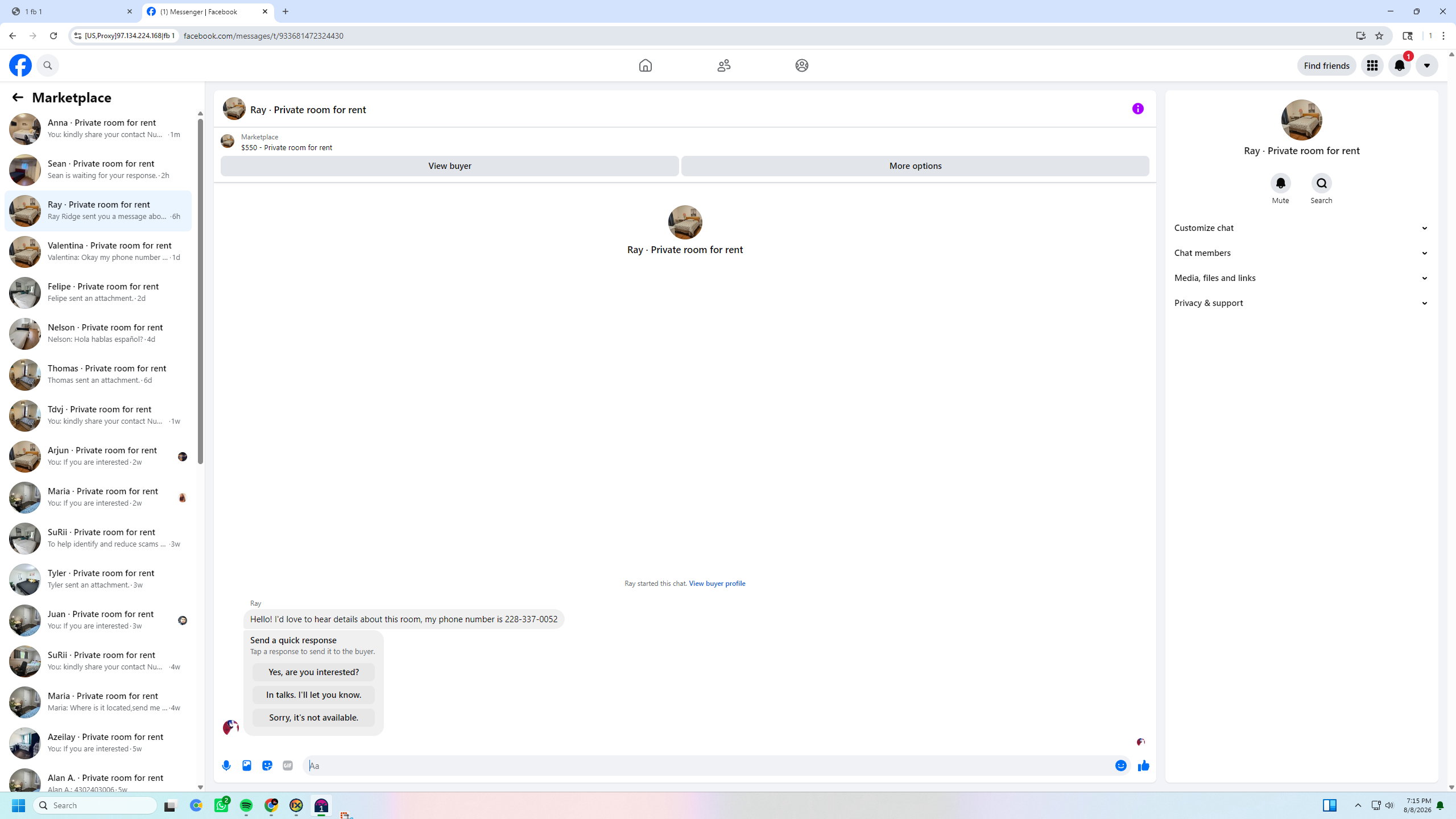The width and height of the screenshot is (1456, 819).
Task: Show hidden system tray icons
Action: 1358,805
